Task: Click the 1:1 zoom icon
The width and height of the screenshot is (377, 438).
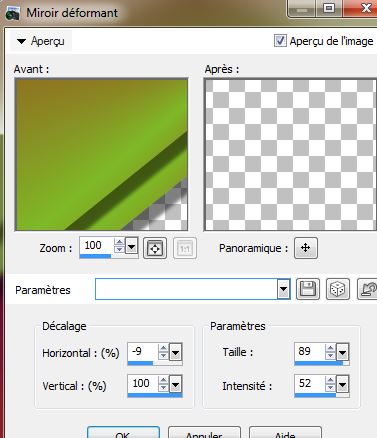Action: tap(185, 248)
